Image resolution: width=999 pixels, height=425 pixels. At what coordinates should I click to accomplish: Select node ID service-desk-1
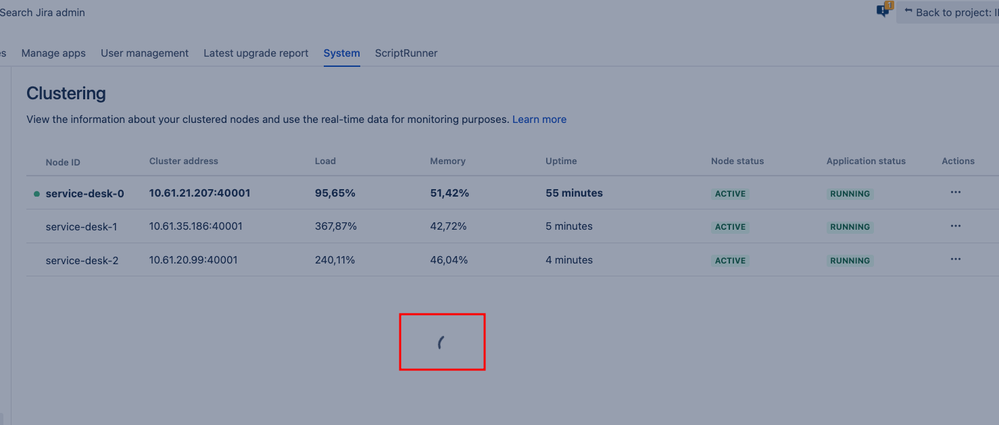(82, 226)
